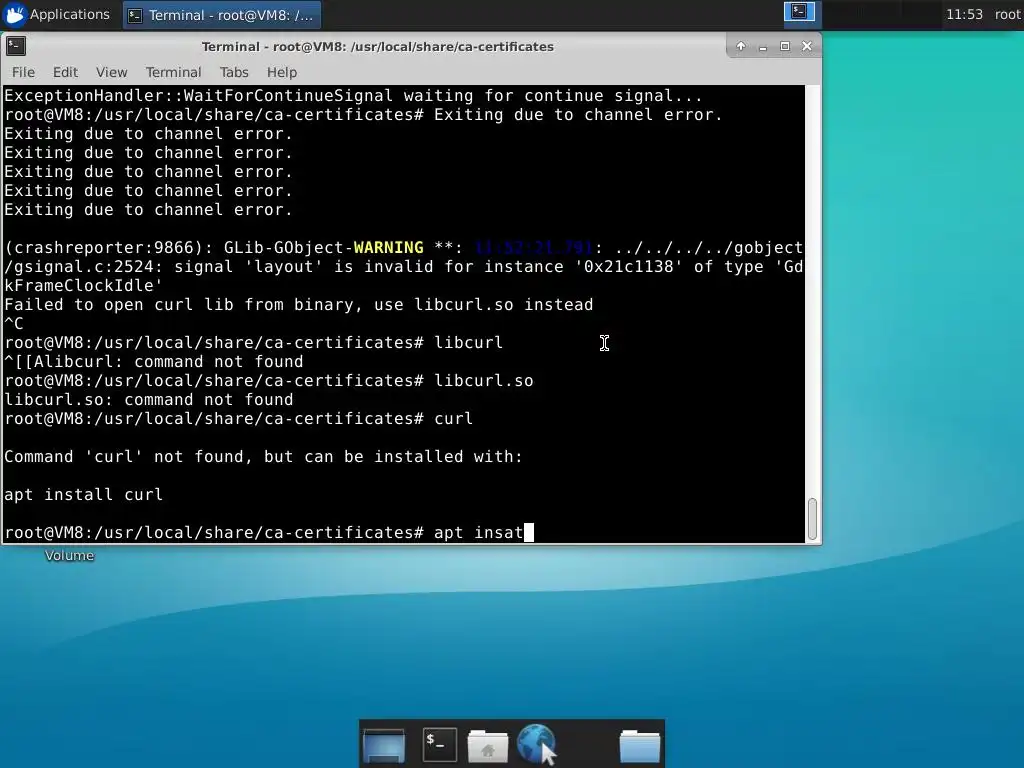Click Show Desktop icon in dock
The image size is (1024, 768).
383,745
